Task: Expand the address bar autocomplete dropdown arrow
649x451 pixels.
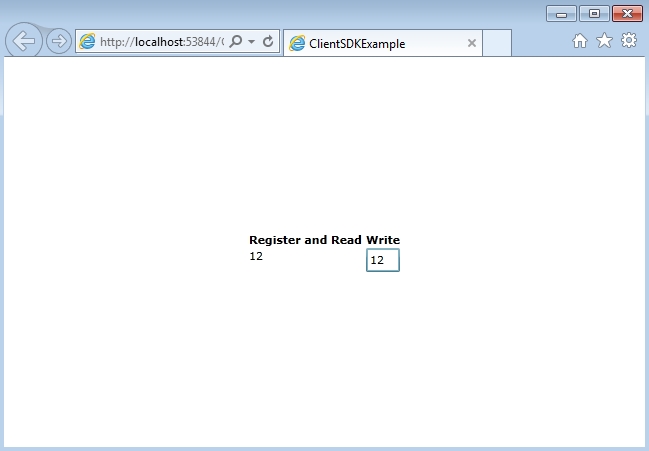Action: pos(251,42)
